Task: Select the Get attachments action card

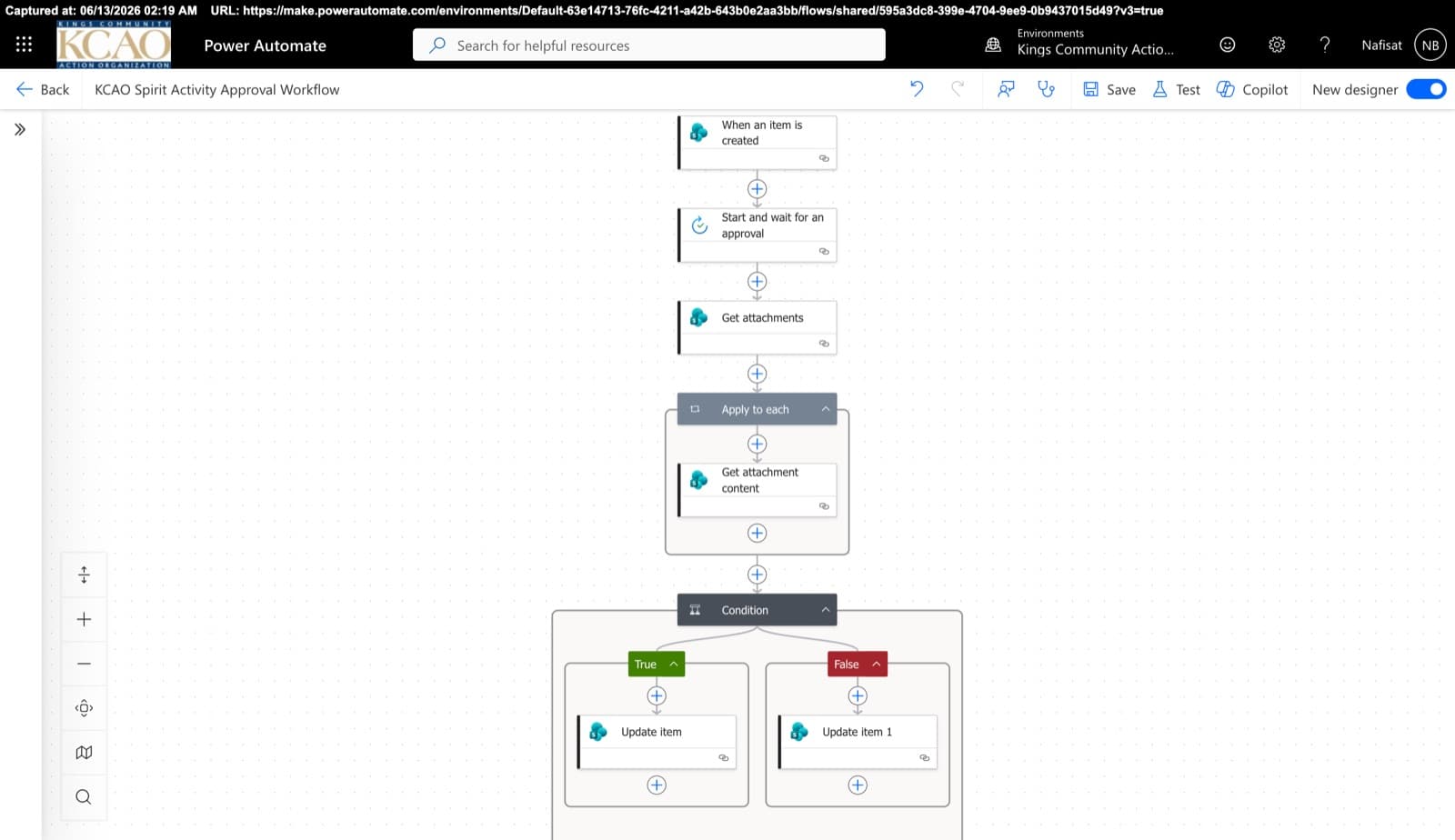Action: coord(757,327)
